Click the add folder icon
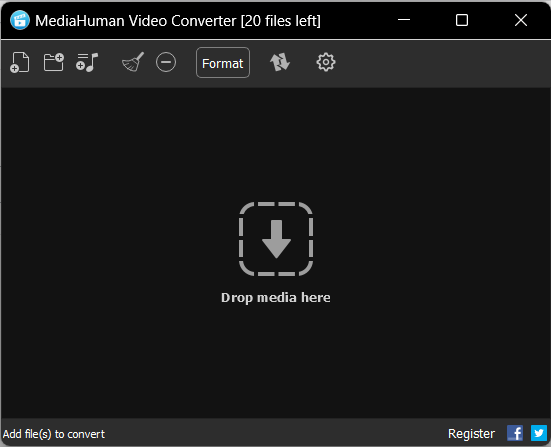 point(53,62)
